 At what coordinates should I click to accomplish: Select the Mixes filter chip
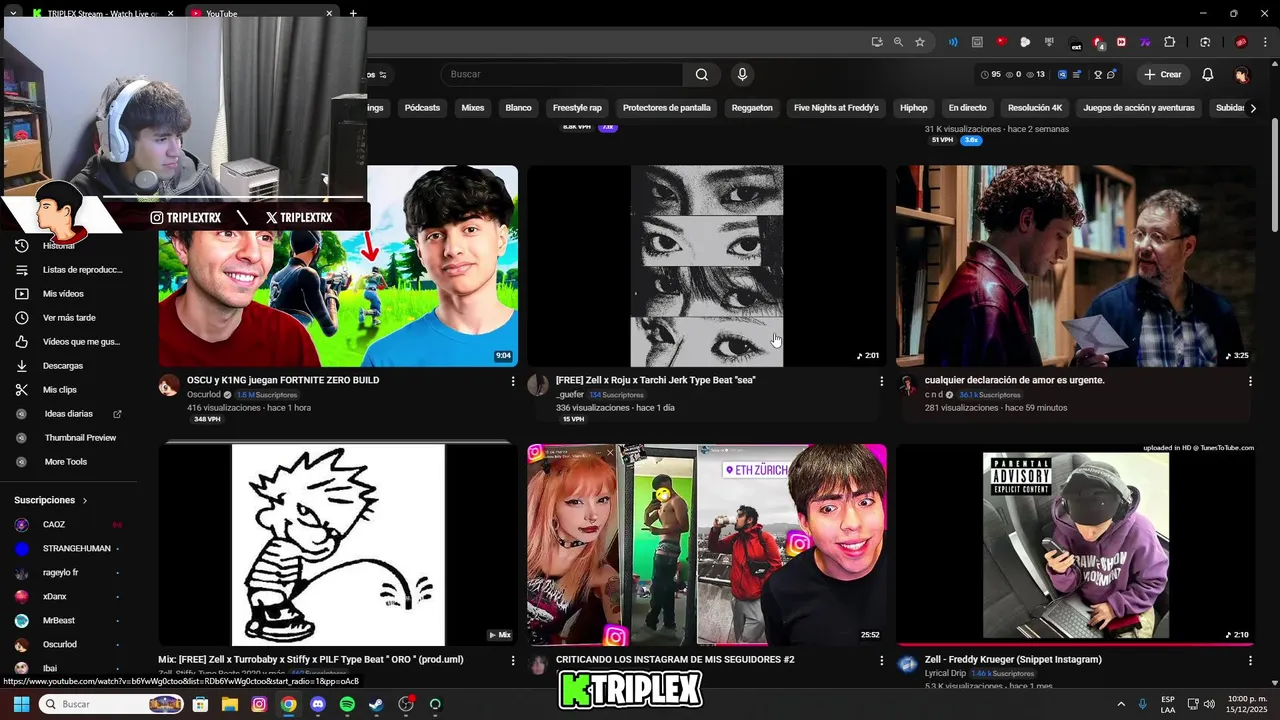pos(473,108)
